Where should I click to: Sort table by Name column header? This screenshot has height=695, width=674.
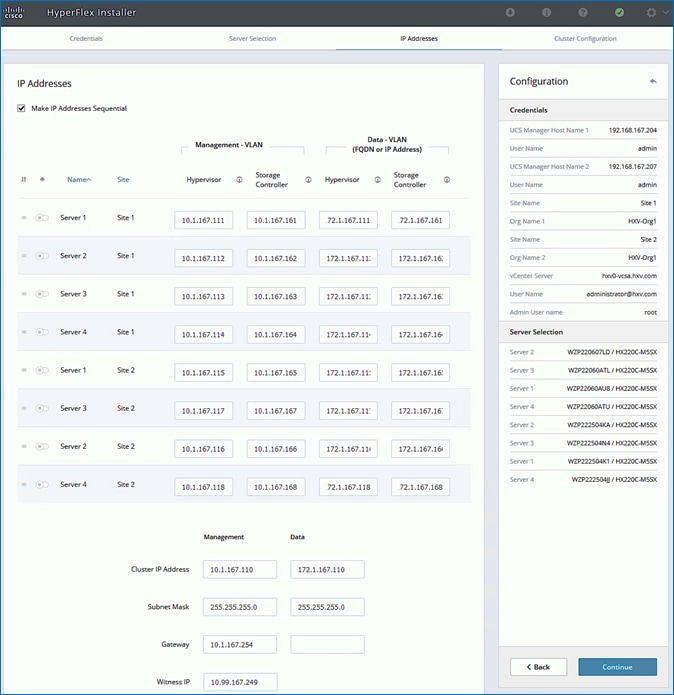79,180
